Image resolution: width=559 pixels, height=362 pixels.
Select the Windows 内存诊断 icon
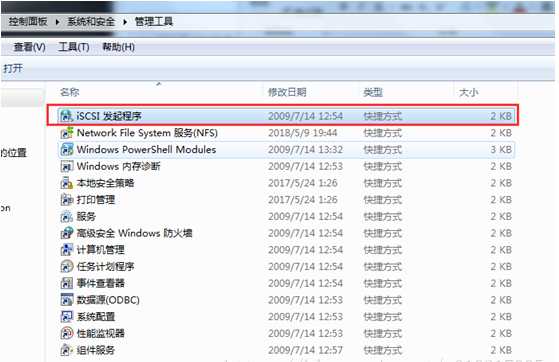click(67, 166)
